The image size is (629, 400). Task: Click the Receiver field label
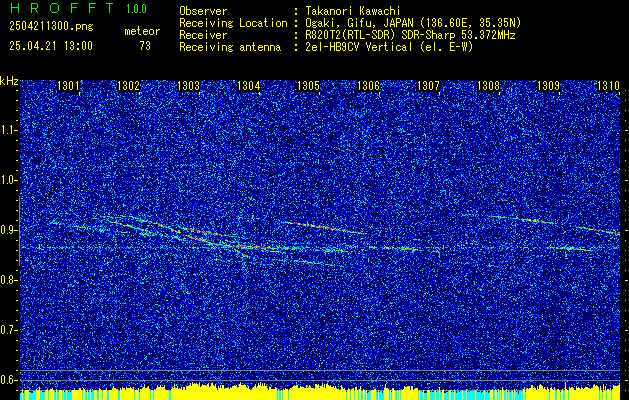click(203, 35)
